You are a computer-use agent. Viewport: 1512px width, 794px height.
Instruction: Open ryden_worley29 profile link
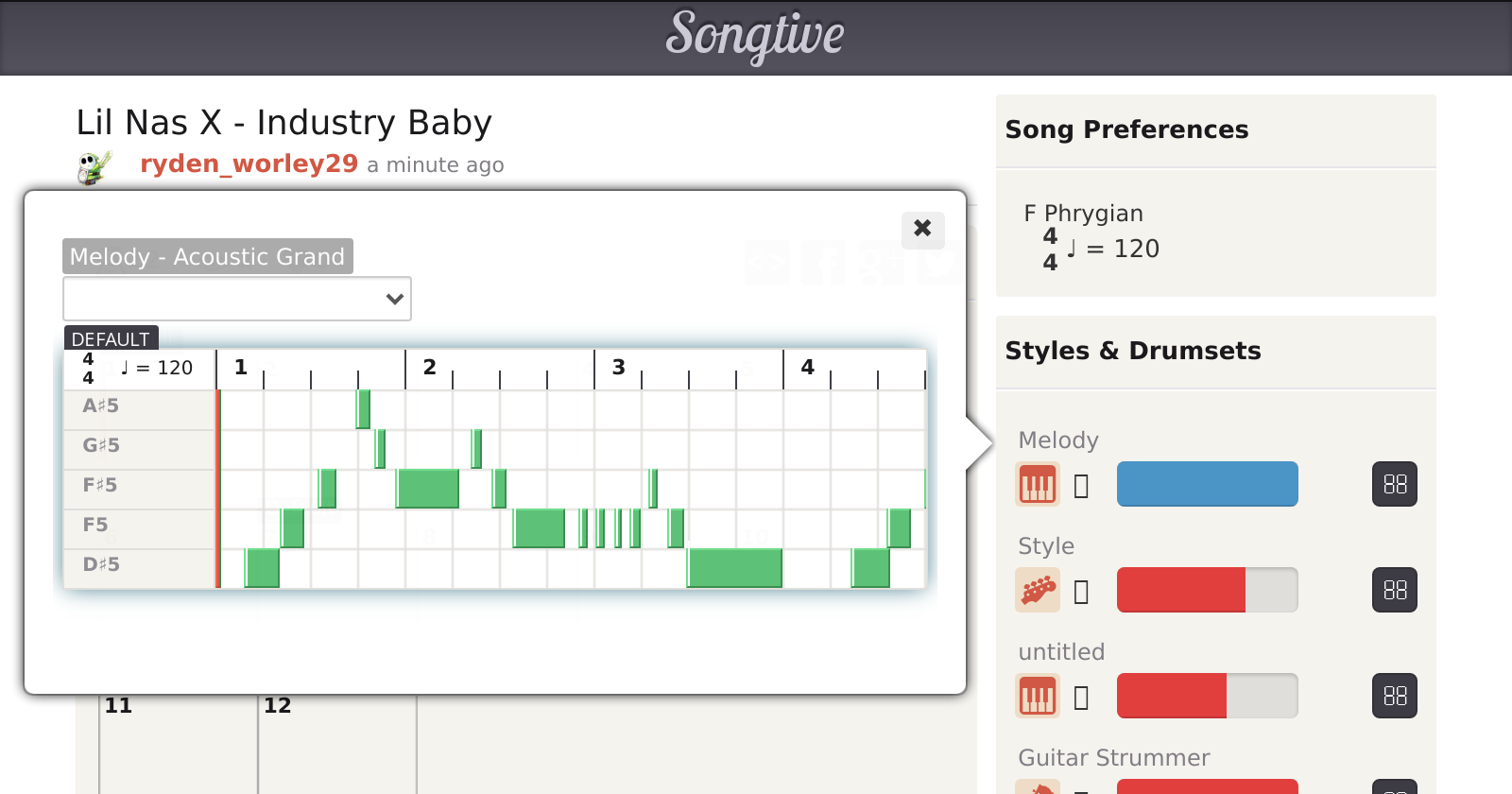pyautogui.click(x=249, y=164)
